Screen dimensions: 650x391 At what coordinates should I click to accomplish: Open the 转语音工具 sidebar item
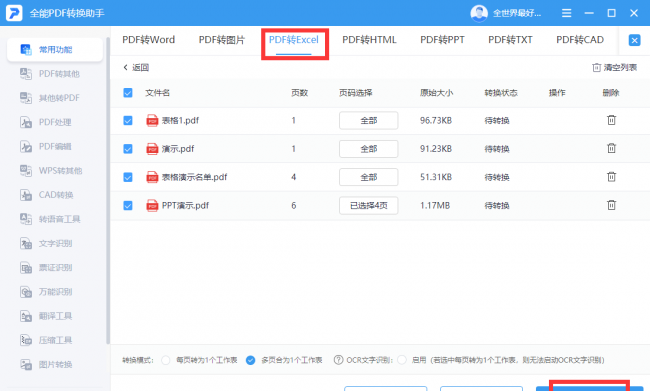[50, 219]
